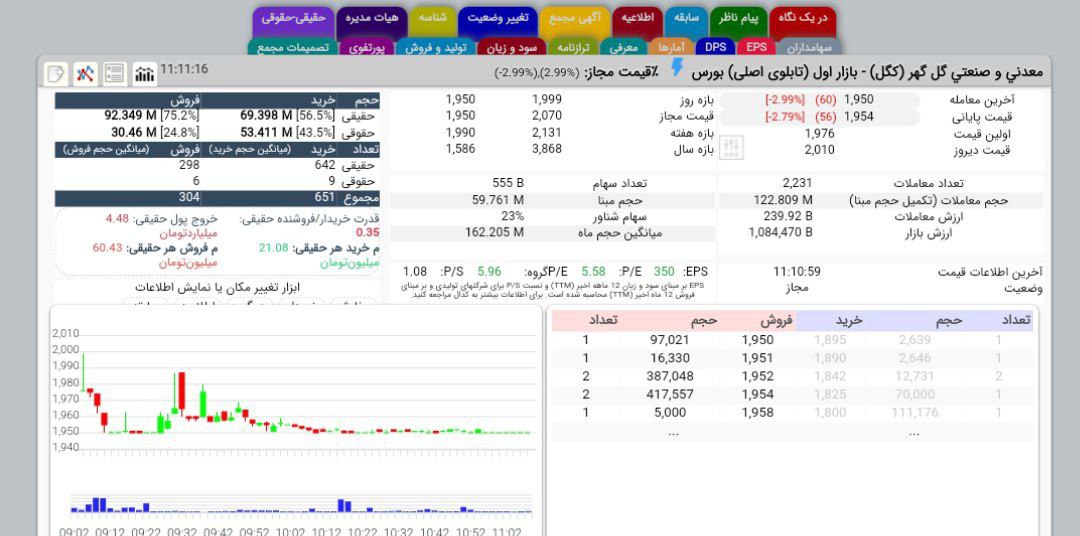Expand more buy orders via ellipsis
This screenshot has width=1080, height=536.
[x=913, y=432]
